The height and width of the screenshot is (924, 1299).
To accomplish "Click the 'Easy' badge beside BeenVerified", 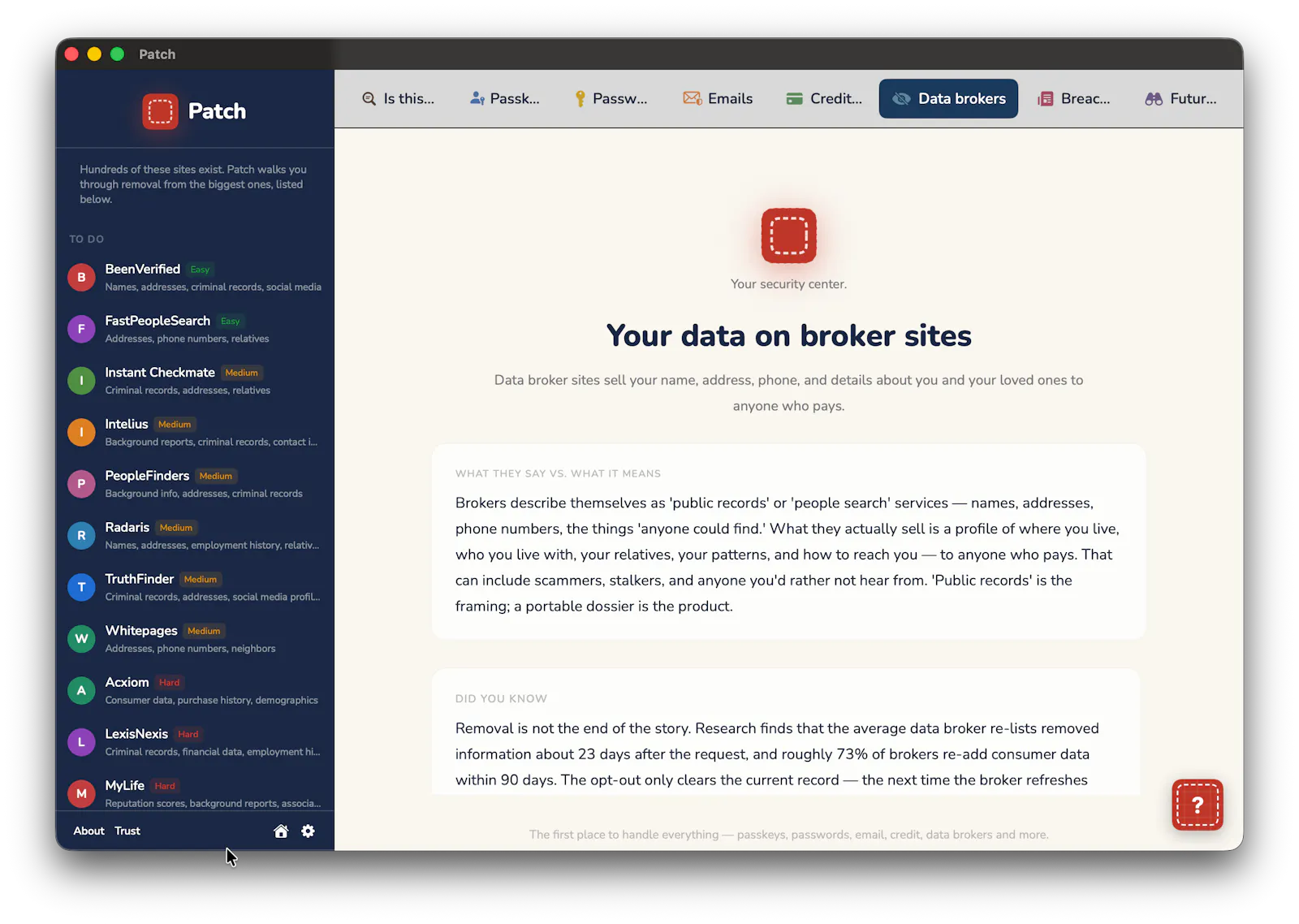I will 200,270.
